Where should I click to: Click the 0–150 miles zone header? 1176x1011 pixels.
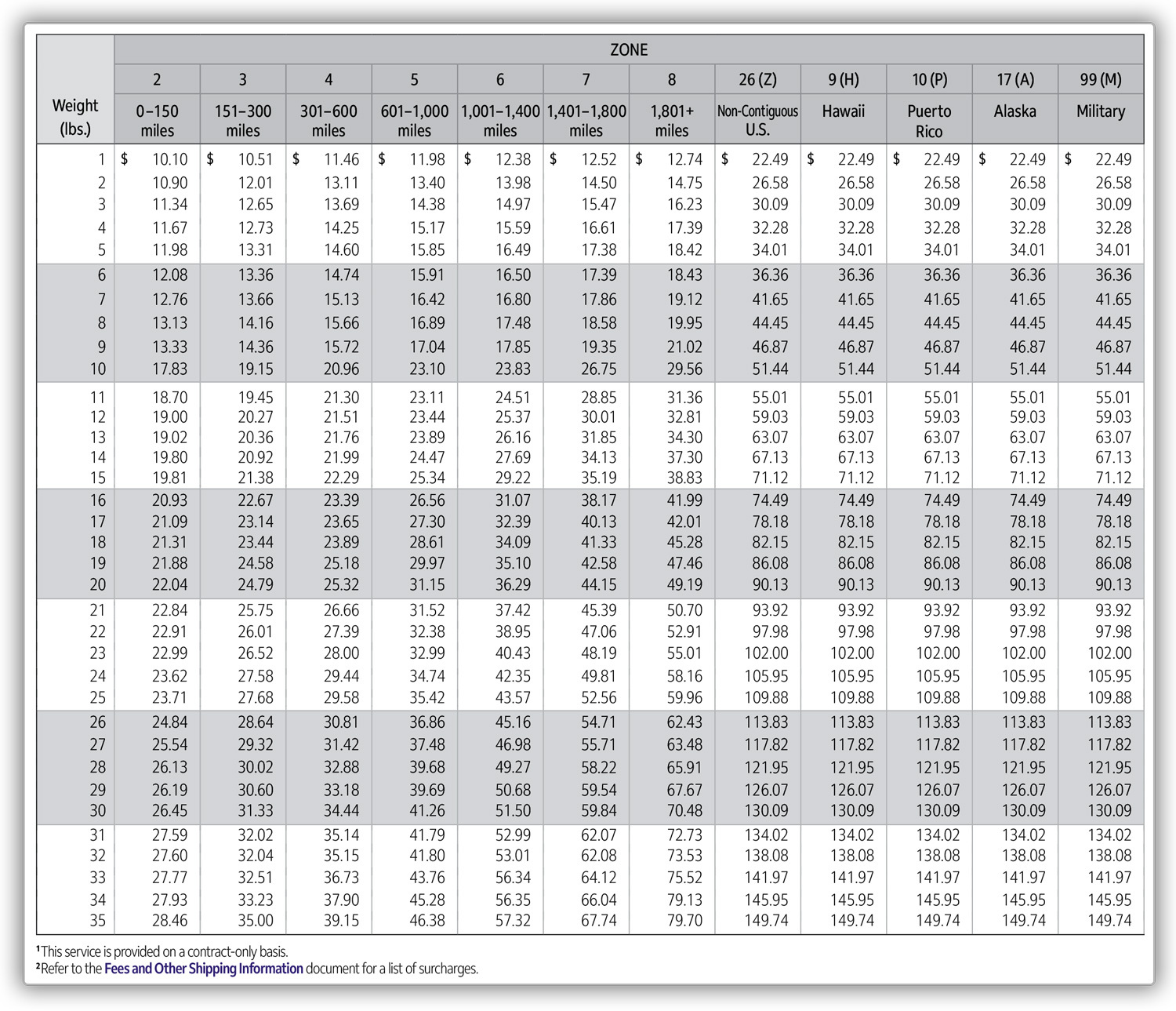coord(157,120)
